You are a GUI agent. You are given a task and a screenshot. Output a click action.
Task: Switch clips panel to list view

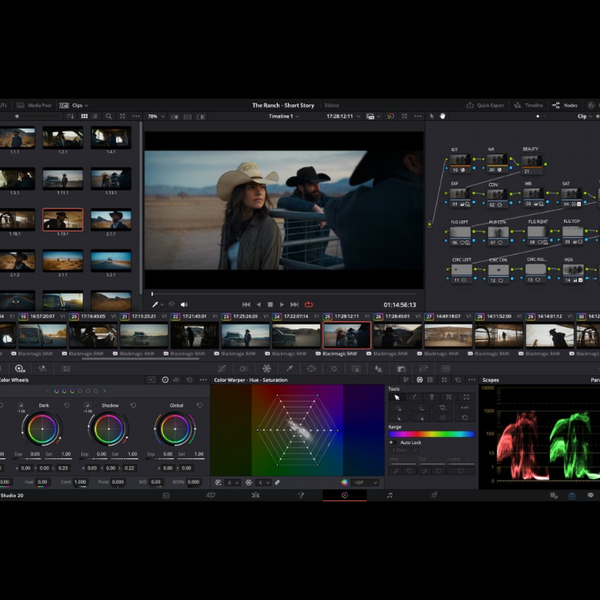coord(95,116)
